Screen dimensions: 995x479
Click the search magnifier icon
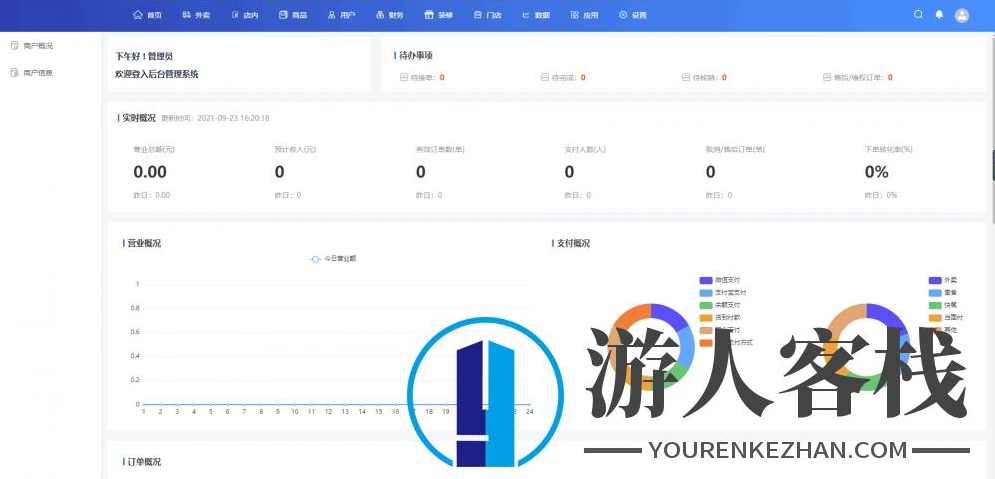point(918,15)
